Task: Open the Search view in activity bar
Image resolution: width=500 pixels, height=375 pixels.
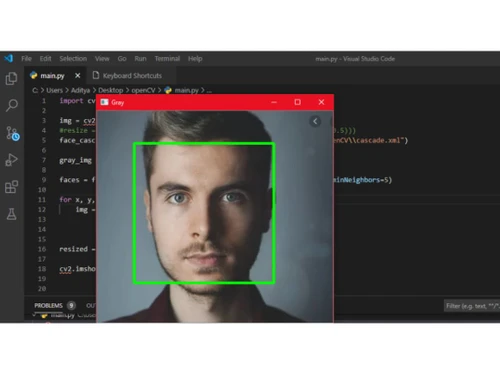Action: pyautogui.click(x=12, y=105)
